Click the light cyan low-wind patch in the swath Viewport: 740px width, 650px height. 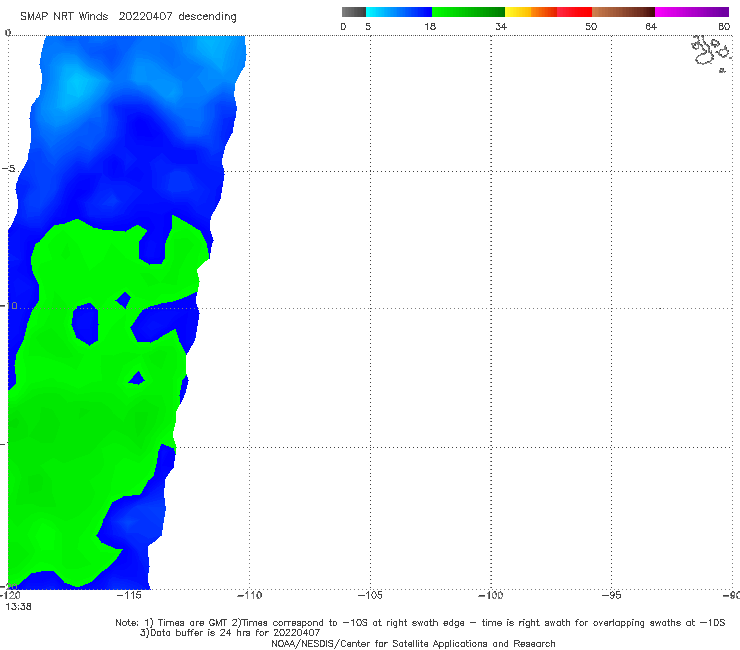(76, 87)
